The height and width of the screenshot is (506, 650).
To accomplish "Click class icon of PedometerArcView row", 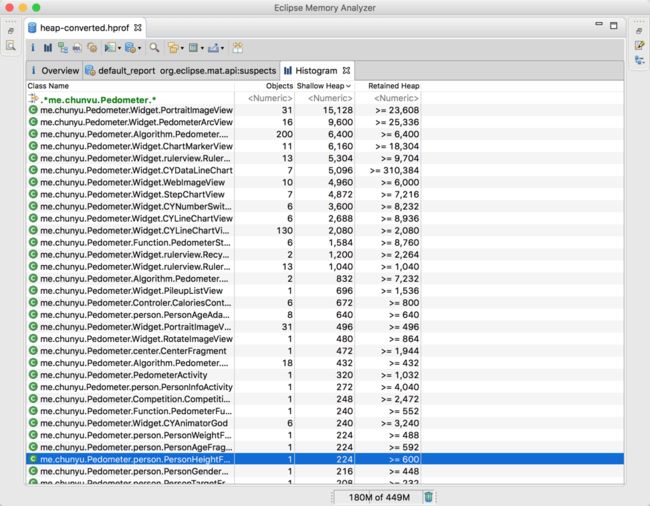I will click(x=33, y=122).
